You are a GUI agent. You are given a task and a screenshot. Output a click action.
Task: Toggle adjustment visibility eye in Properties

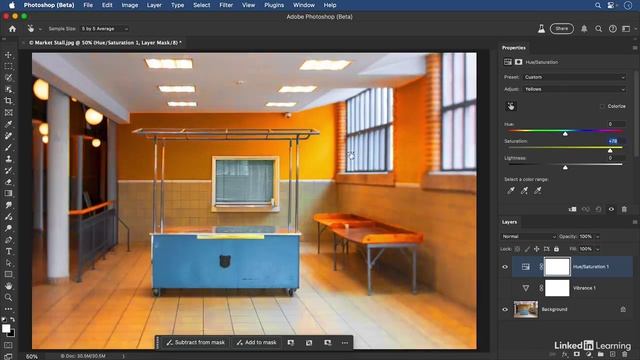point(611,209)
